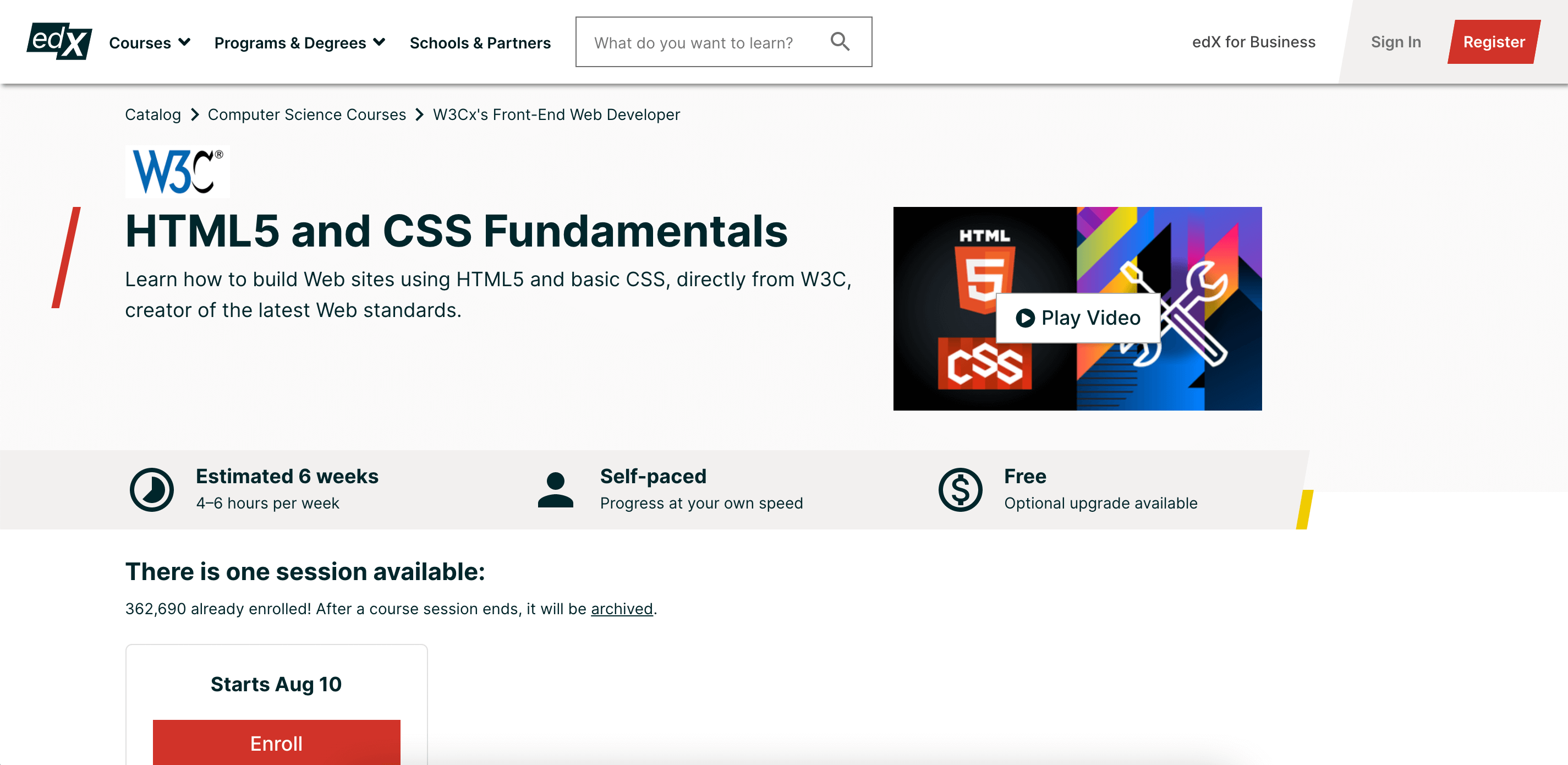Click the chevron after Computer Science Courses

click(x=419, y=114)
